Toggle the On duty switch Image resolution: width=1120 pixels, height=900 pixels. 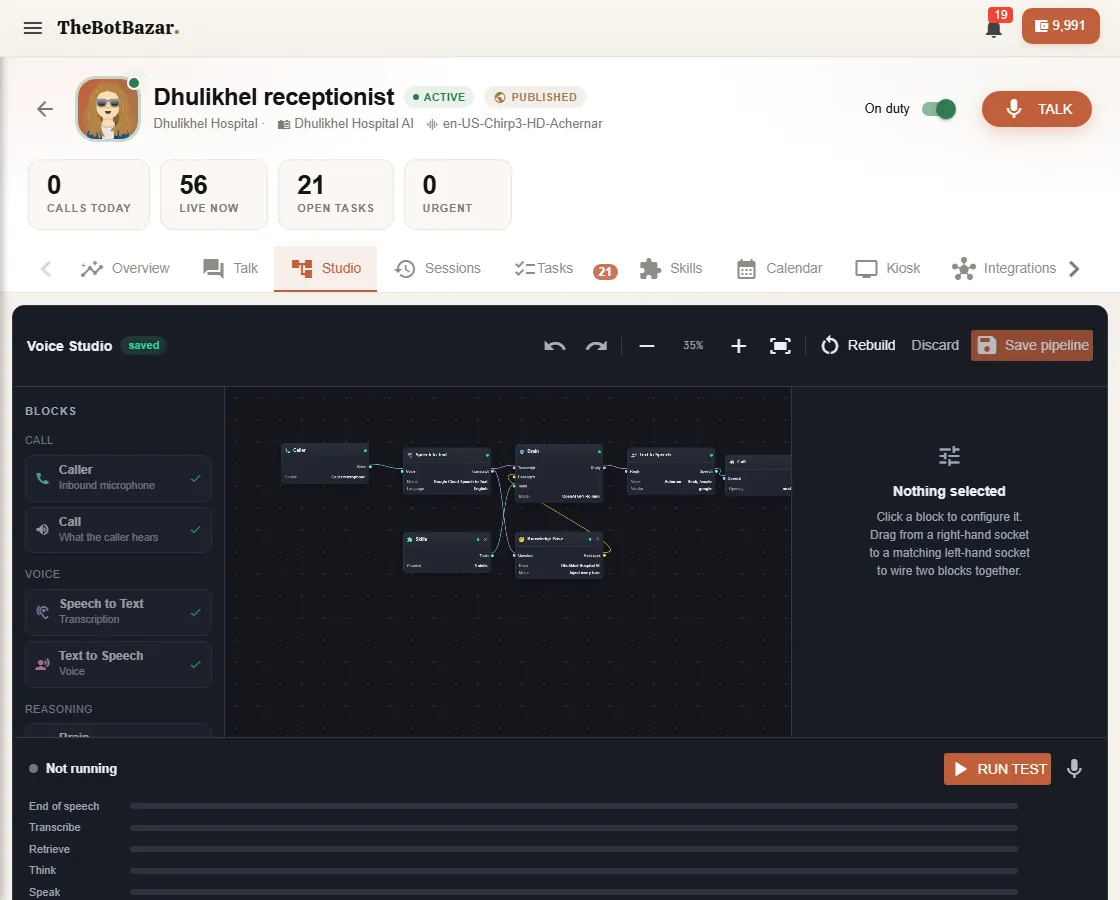pos(939,109)
